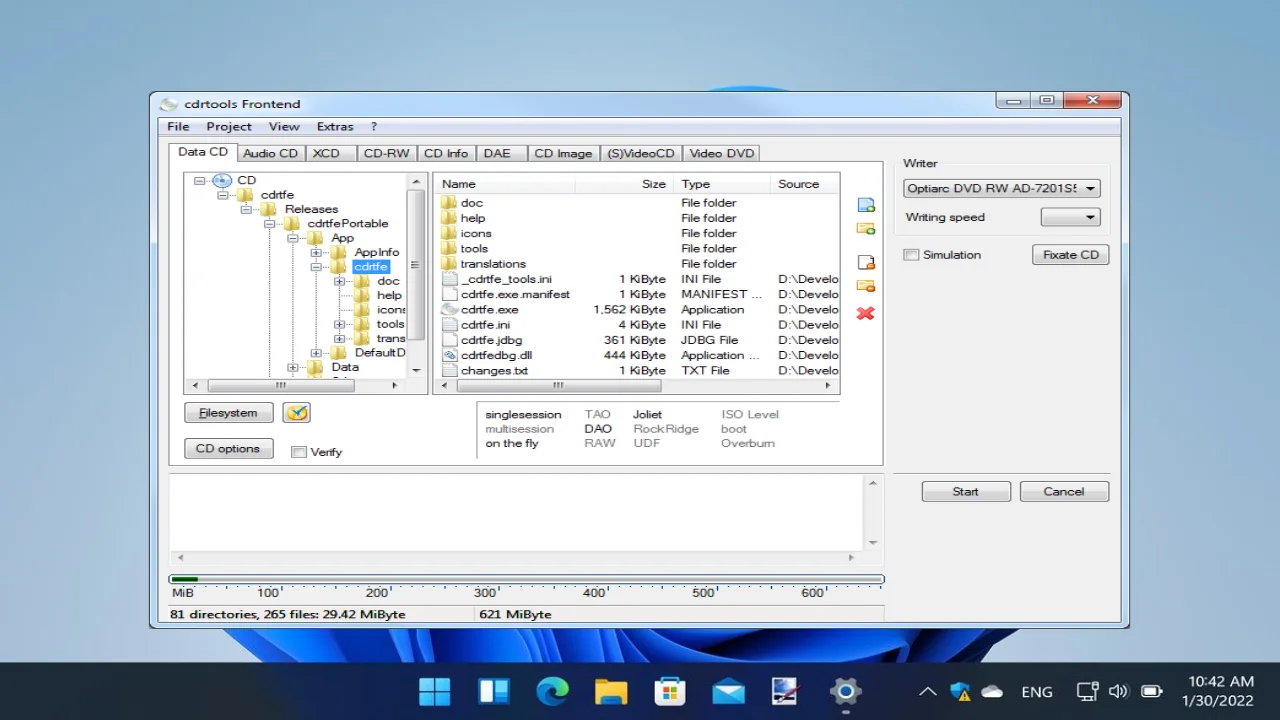This screenshot has width=1280, height=720.
Task: Click the add file icon
Action: (866, 205)
